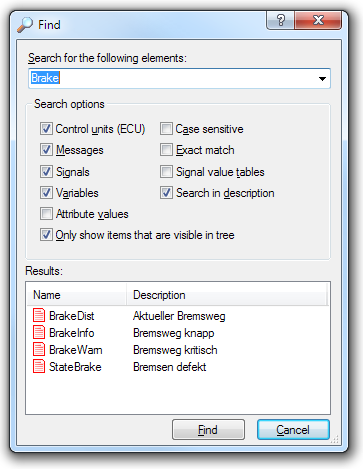Click the question mark help button
The image size is (363, 469).
point(281,20)
